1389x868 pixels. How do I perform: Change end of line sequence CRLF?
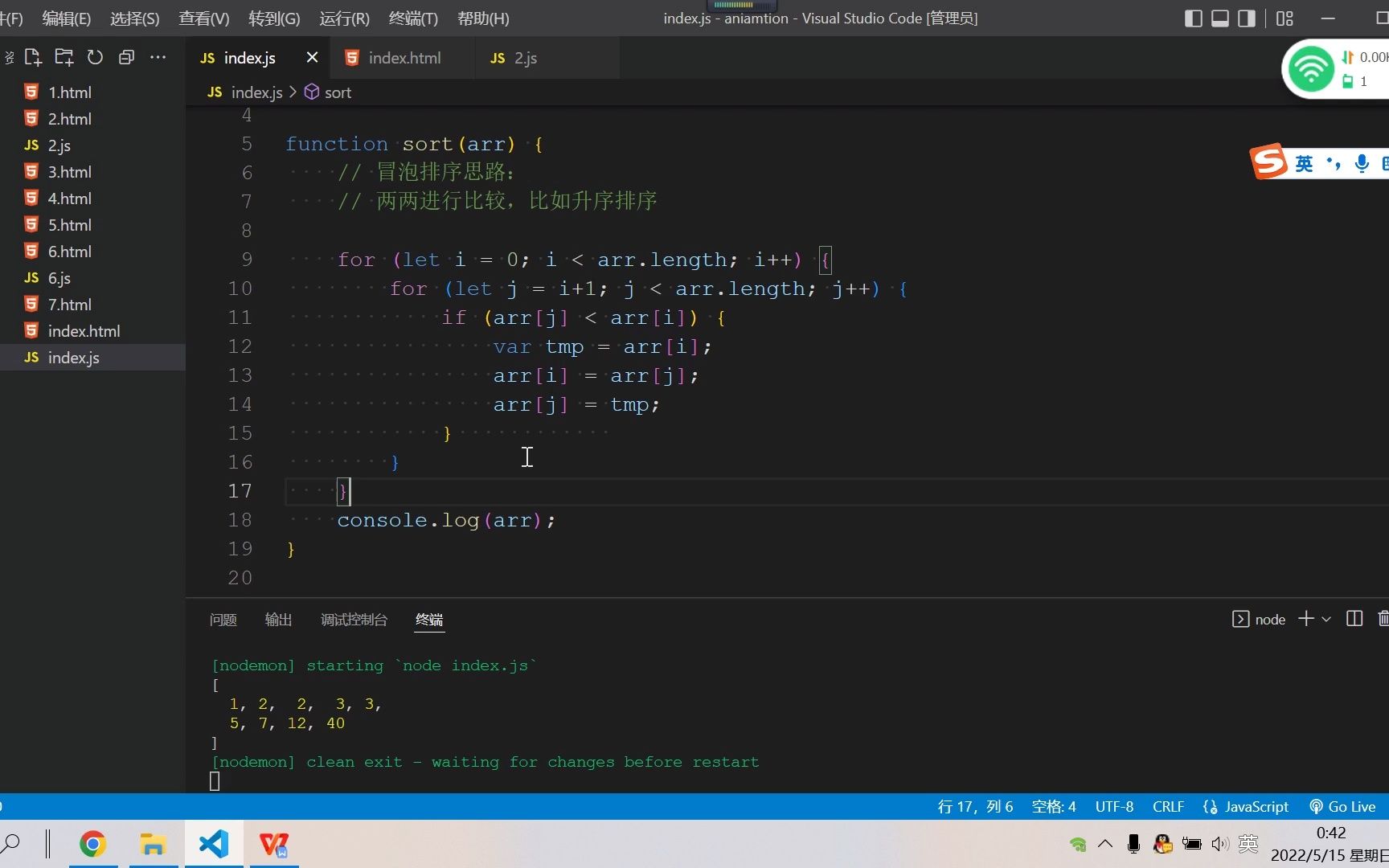pos(1168,807)
